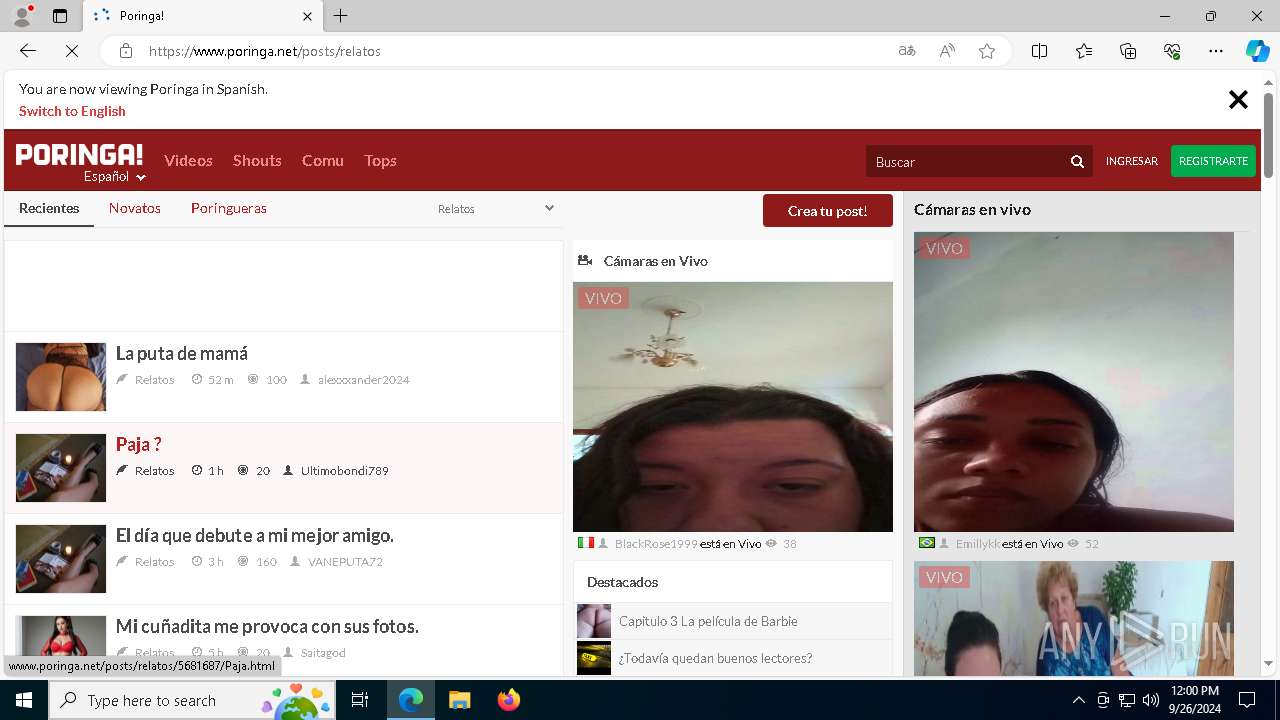Add page to favorites star icon
The image size is (1280, 720).
pos(987,51)
